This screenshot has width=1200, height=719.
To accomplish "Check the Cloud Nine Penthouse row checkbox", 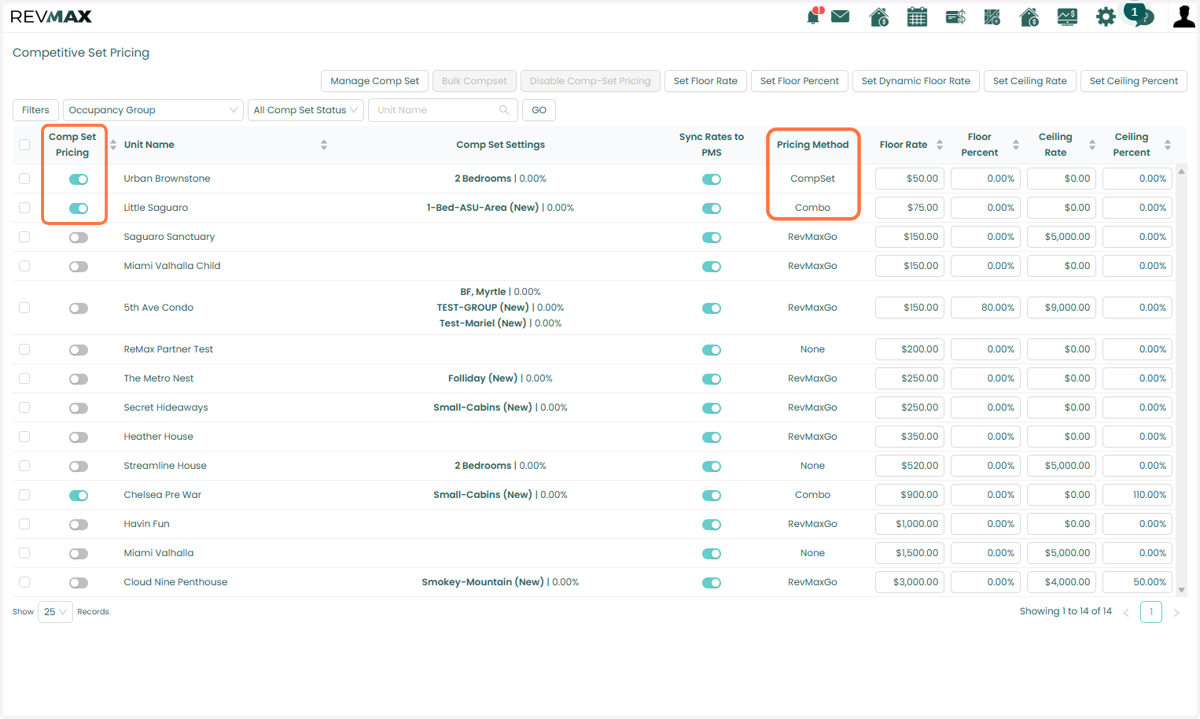I will pyautogui.click(x=24, y=582).
